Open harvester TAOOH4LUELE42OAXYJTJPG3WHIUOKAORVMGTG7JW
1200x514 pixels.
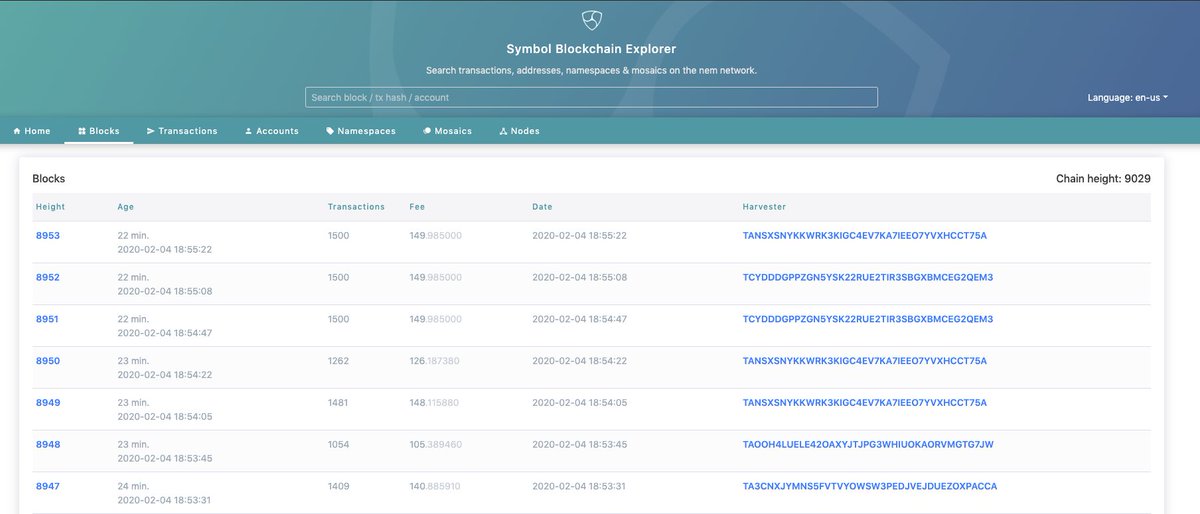click(x=868, y=444)
